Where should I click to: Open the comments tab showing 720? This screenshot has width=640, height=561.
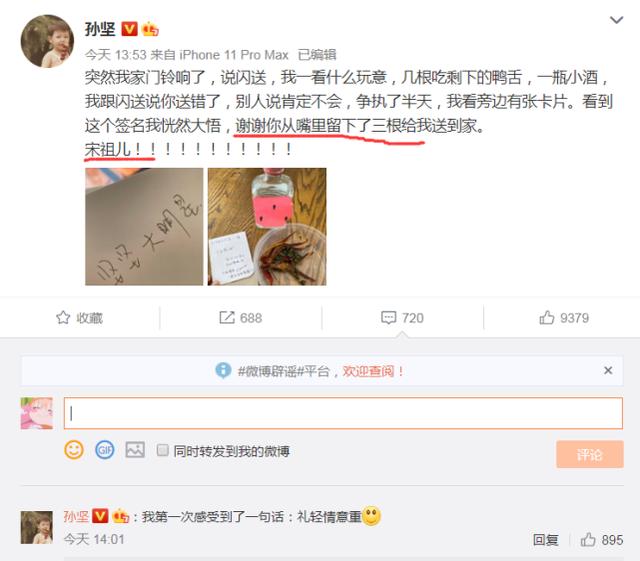click(402, 318)
